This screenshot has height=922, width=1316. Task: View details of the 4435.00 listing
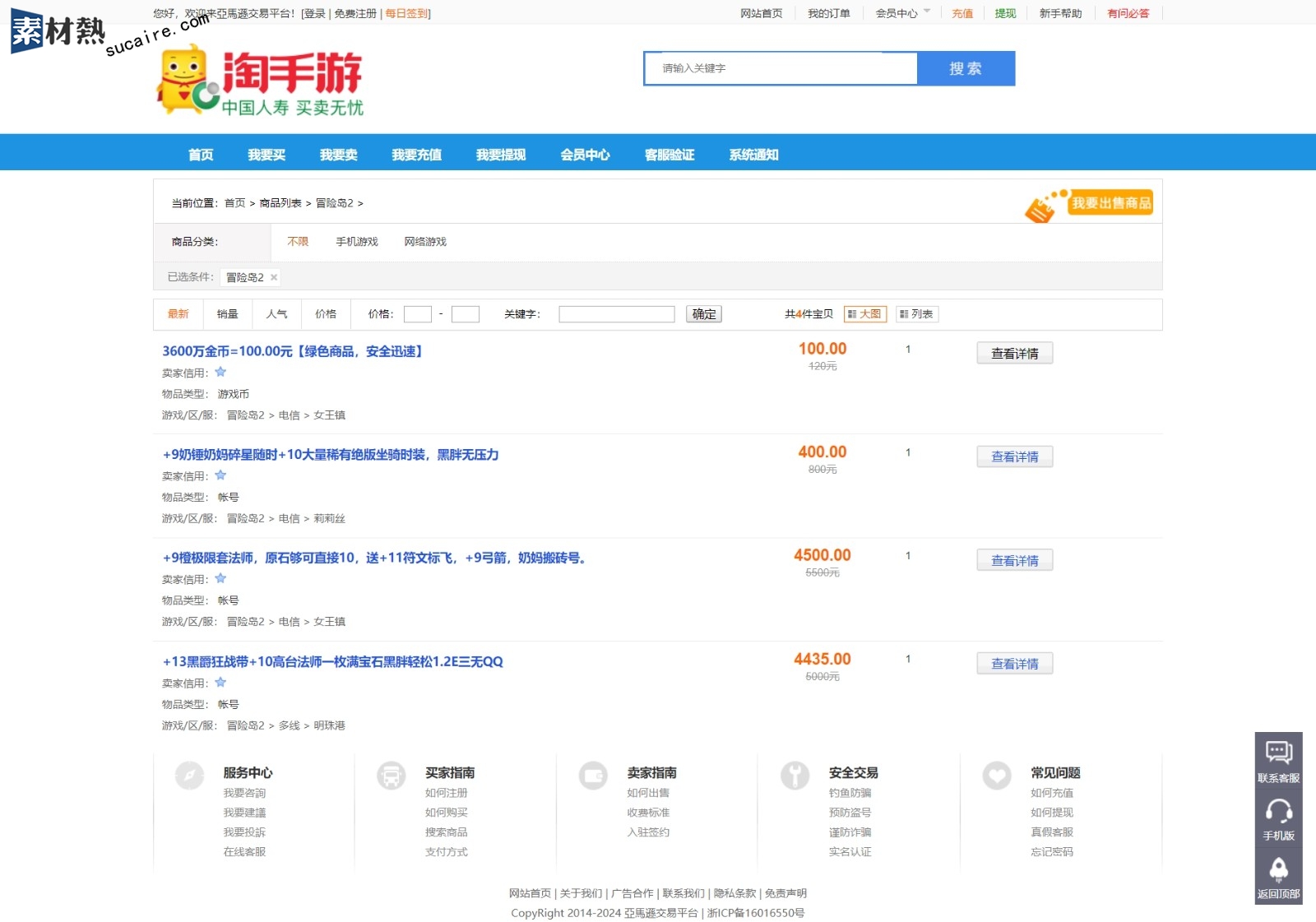(1015, 664)
